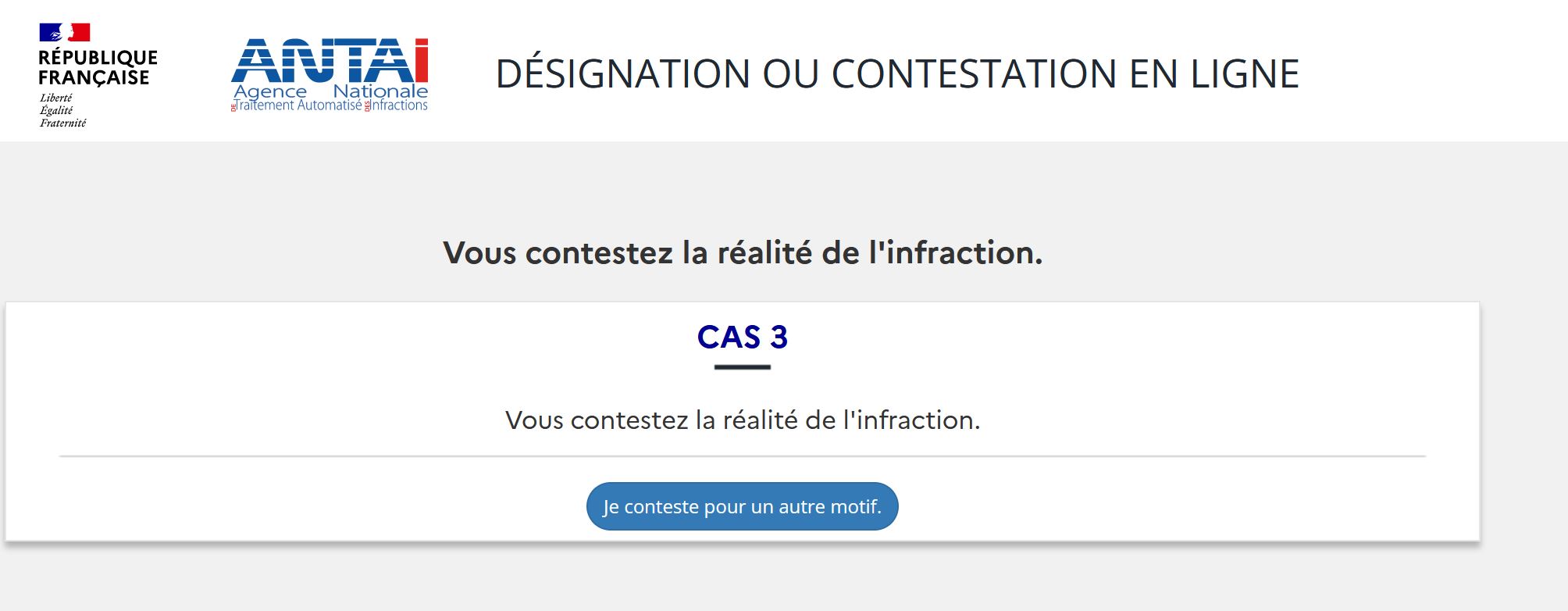Click the word "DÉSIGNATION" in the page title
Image resolution: width=1568 pixels, height=611 pixels.
point(622,74)
